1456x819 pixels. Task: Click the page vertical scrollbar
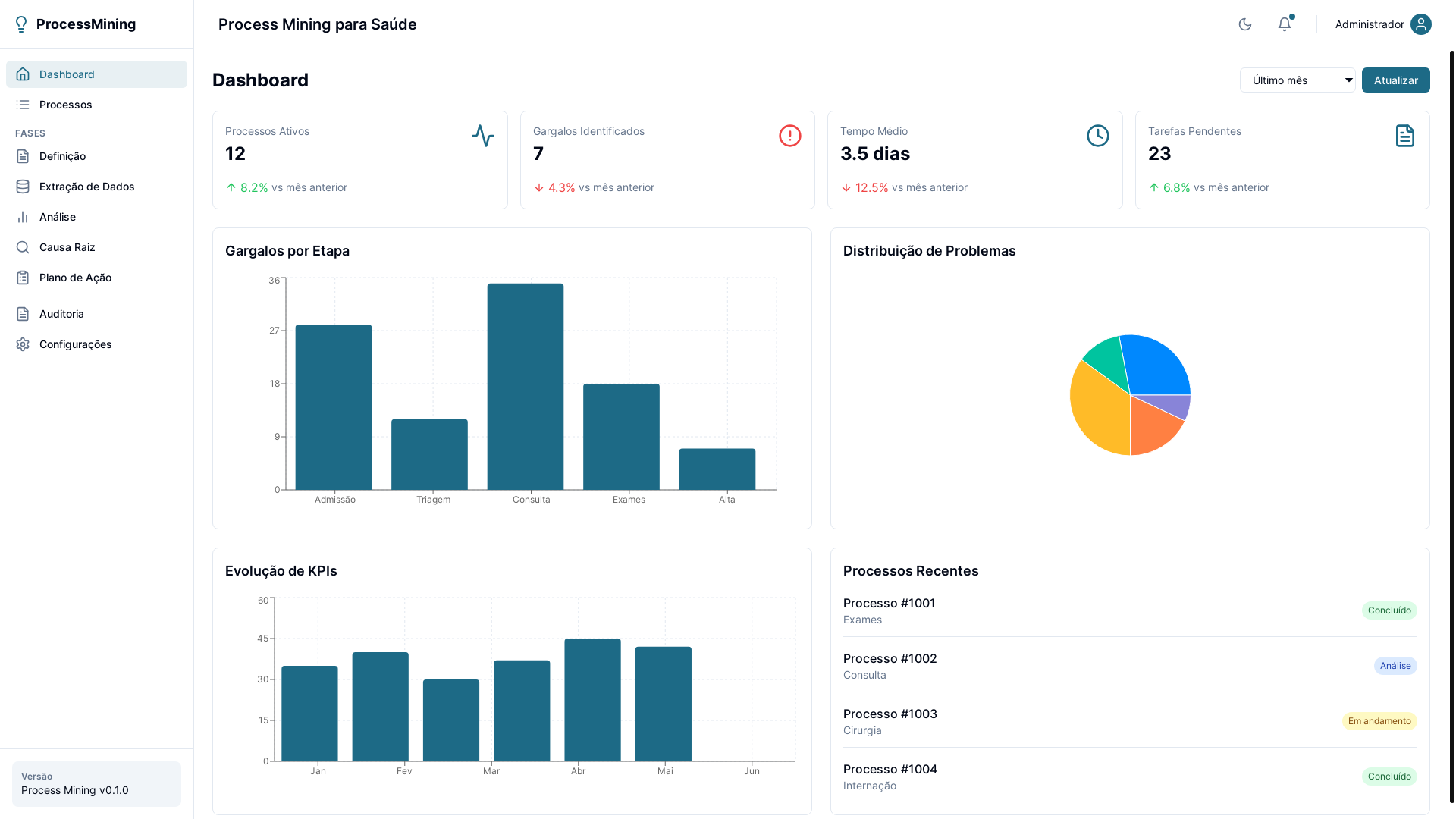pyautogui.click(x=1452, y=426)
